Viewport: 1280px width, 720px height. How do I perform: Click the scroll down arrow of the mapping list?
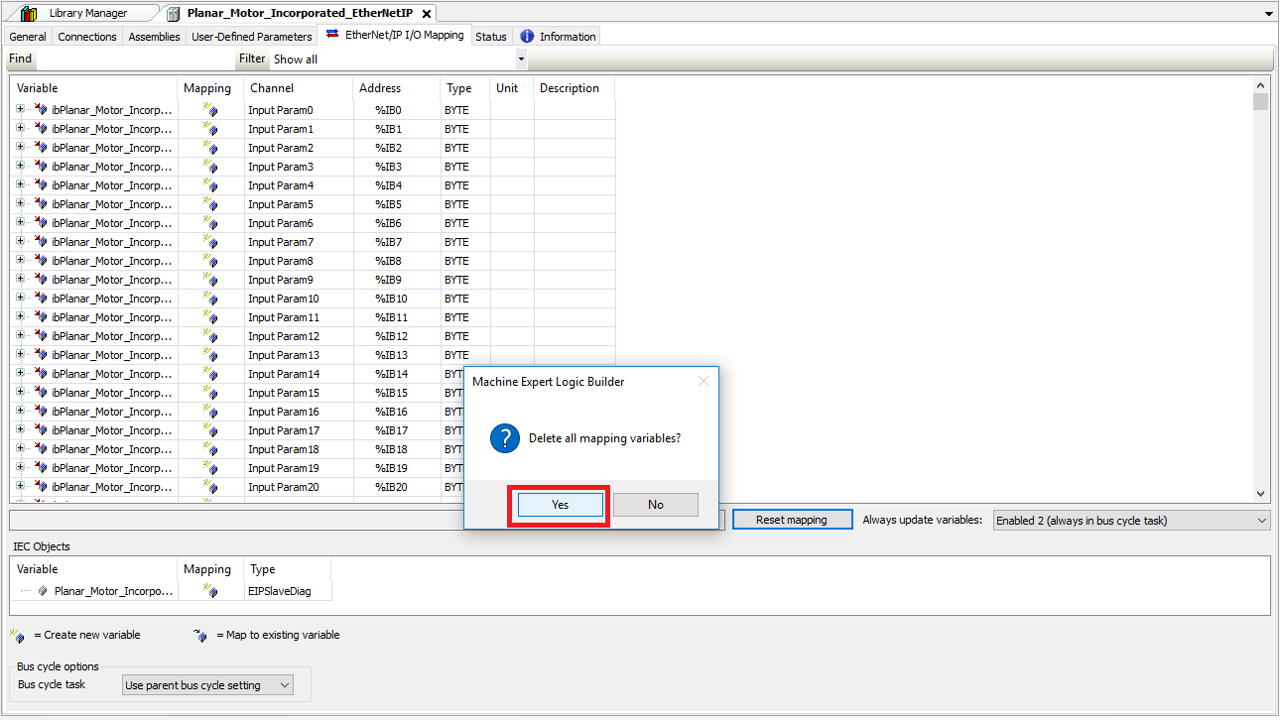[x=1260, y=494]
